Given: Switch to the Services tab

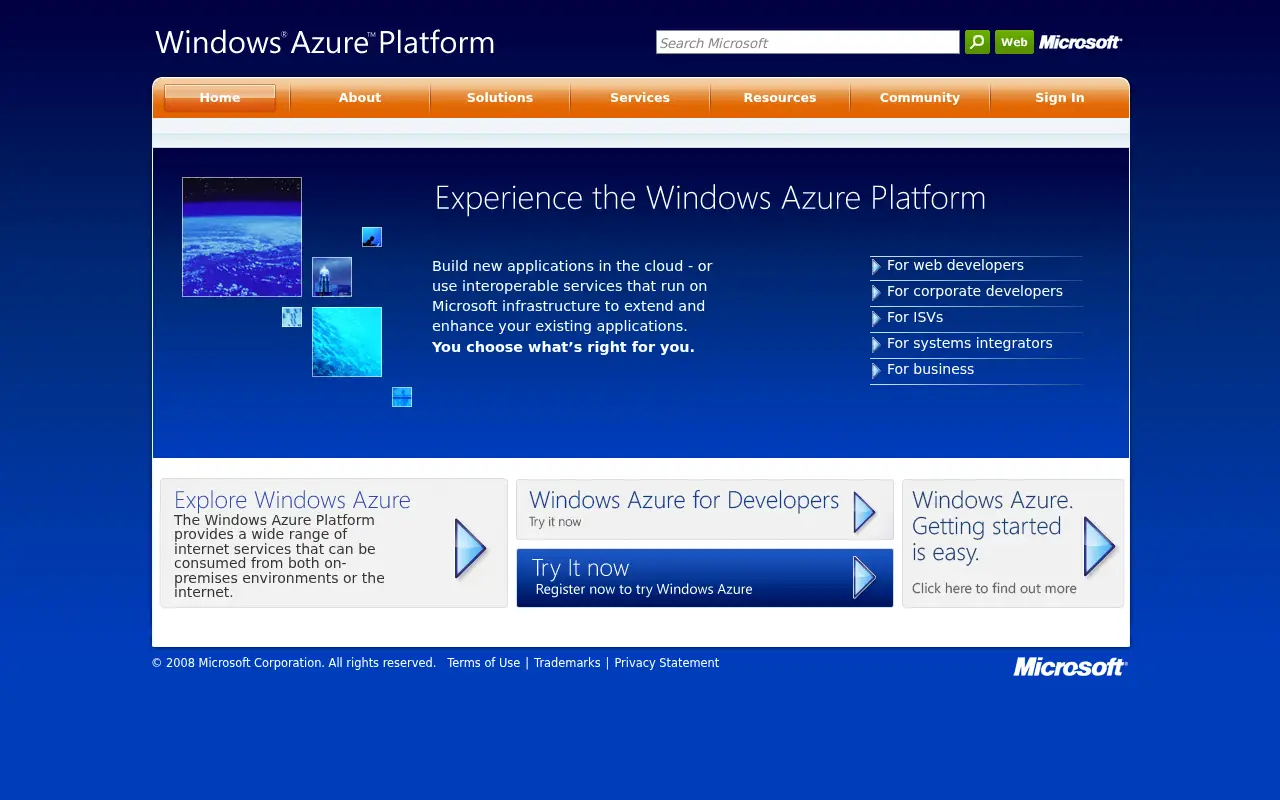Looking at the screenshot, I should coord(640,98).
